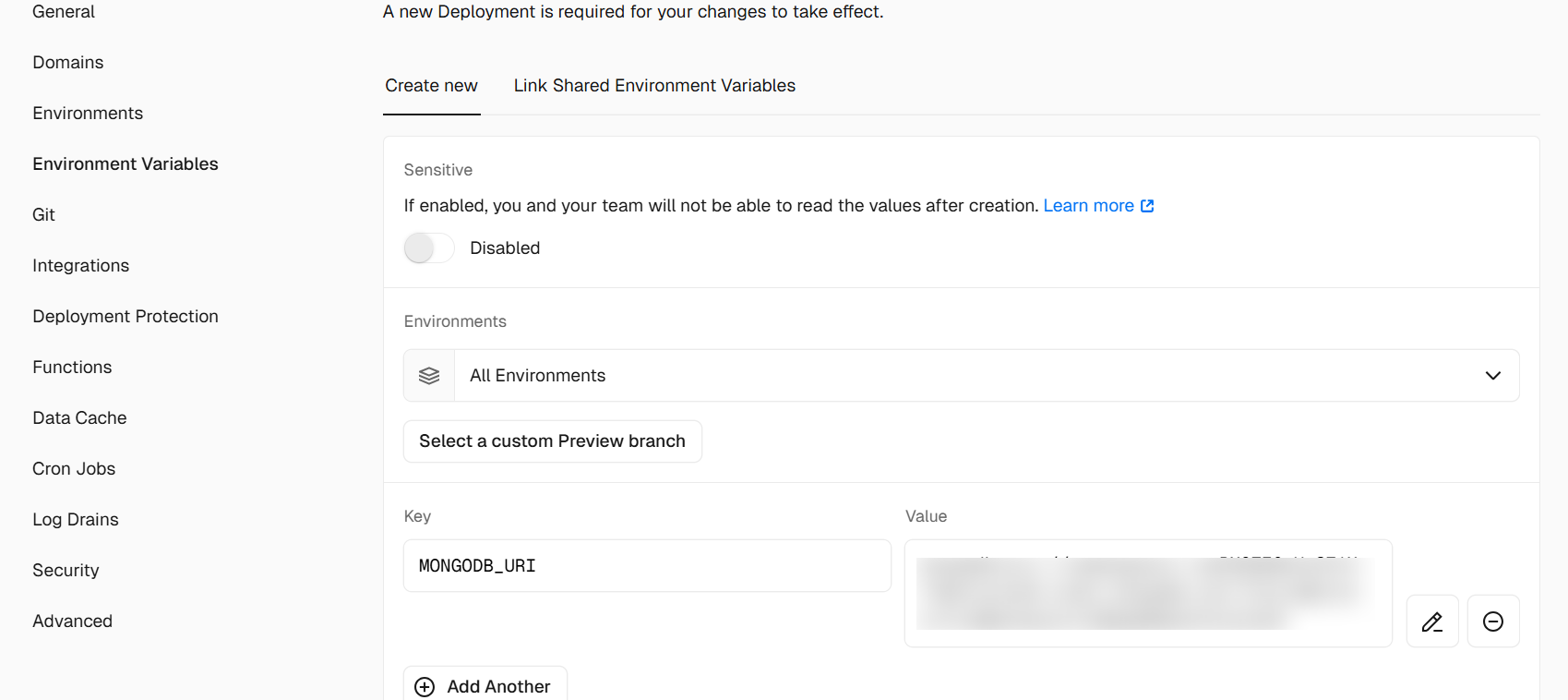Screen dimensions: 1568x700
Task: Open Link Shared Environment Variables tab
Action: [x=653, y=86]
